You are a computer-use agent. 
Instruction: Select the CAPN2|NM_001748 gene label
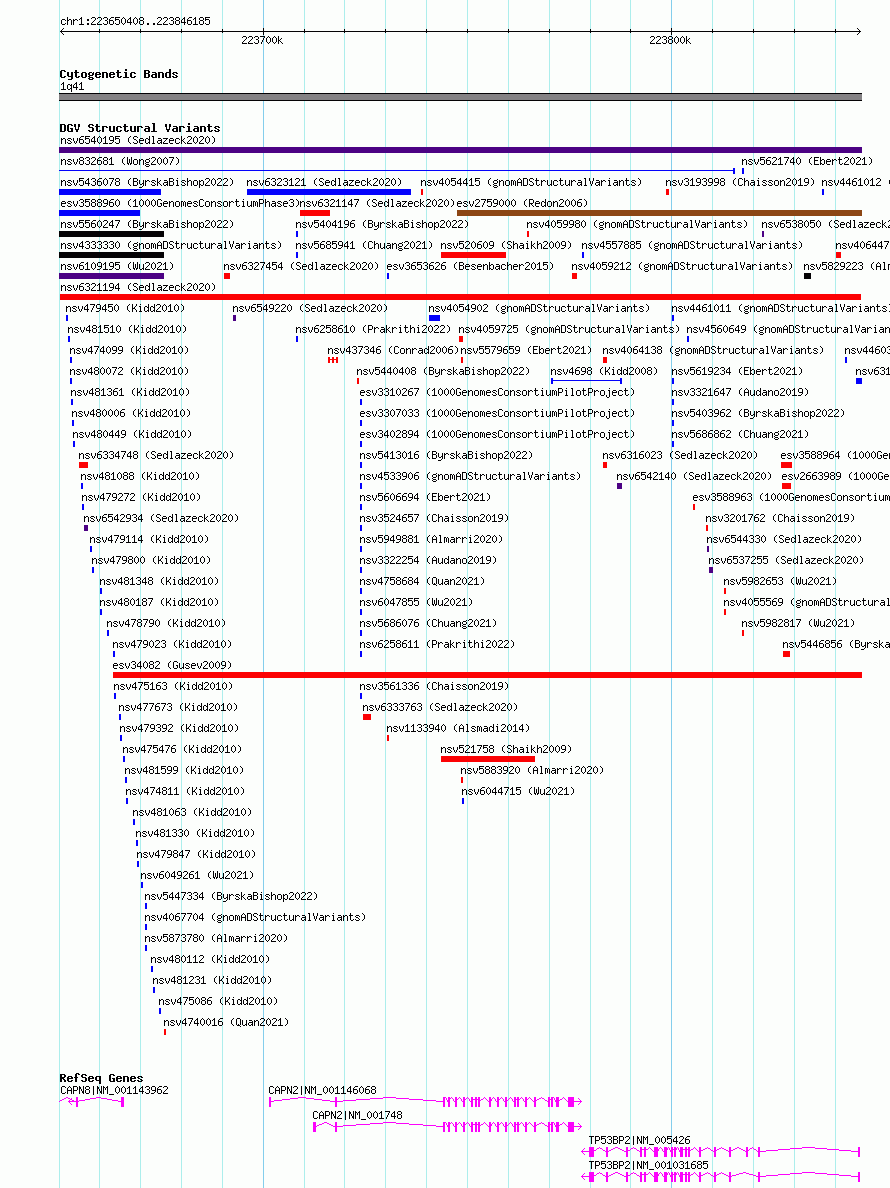(358, 1116)
